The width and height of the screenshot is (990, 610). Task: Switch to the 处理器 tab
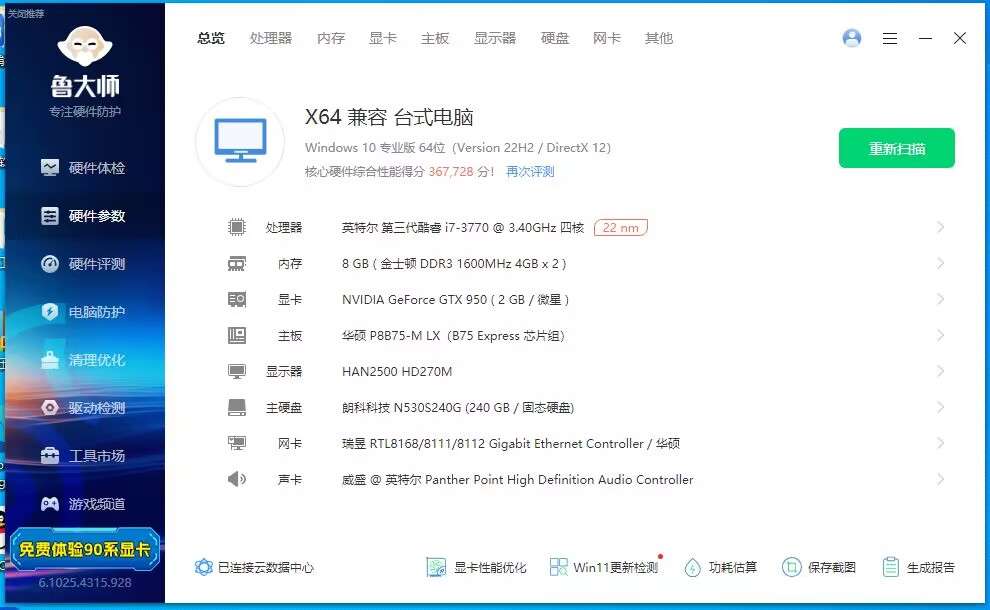[x=271, y=38]
